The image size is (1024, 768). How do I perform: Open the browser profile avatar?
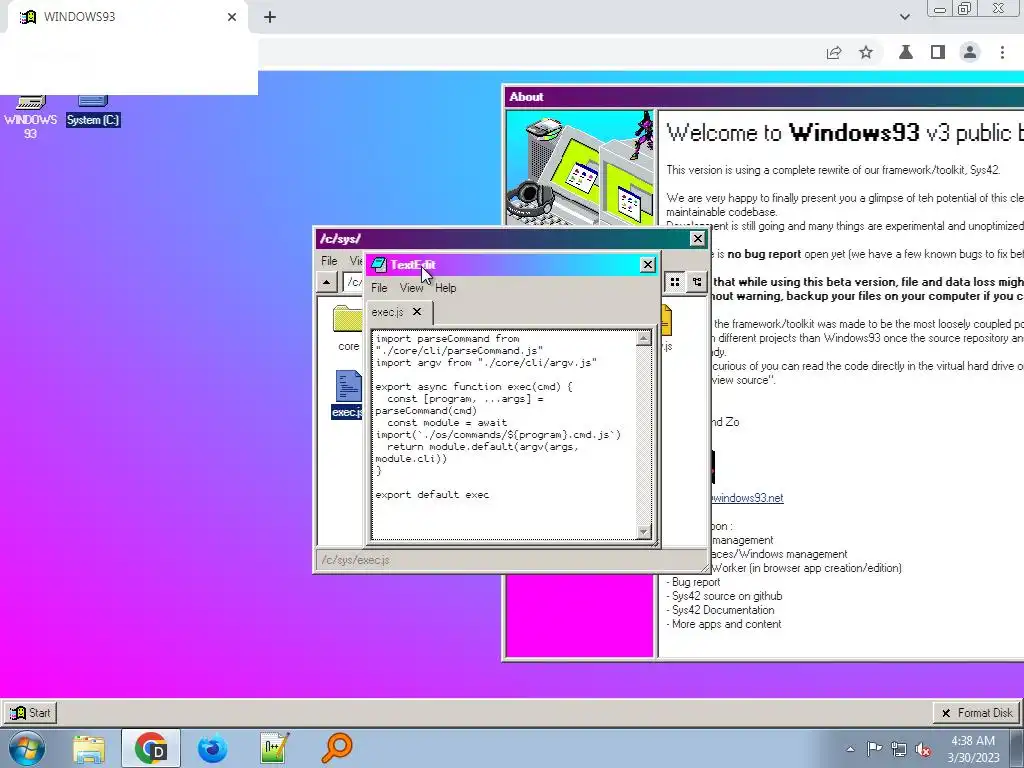pyautogui.click(x=970, y=52)
